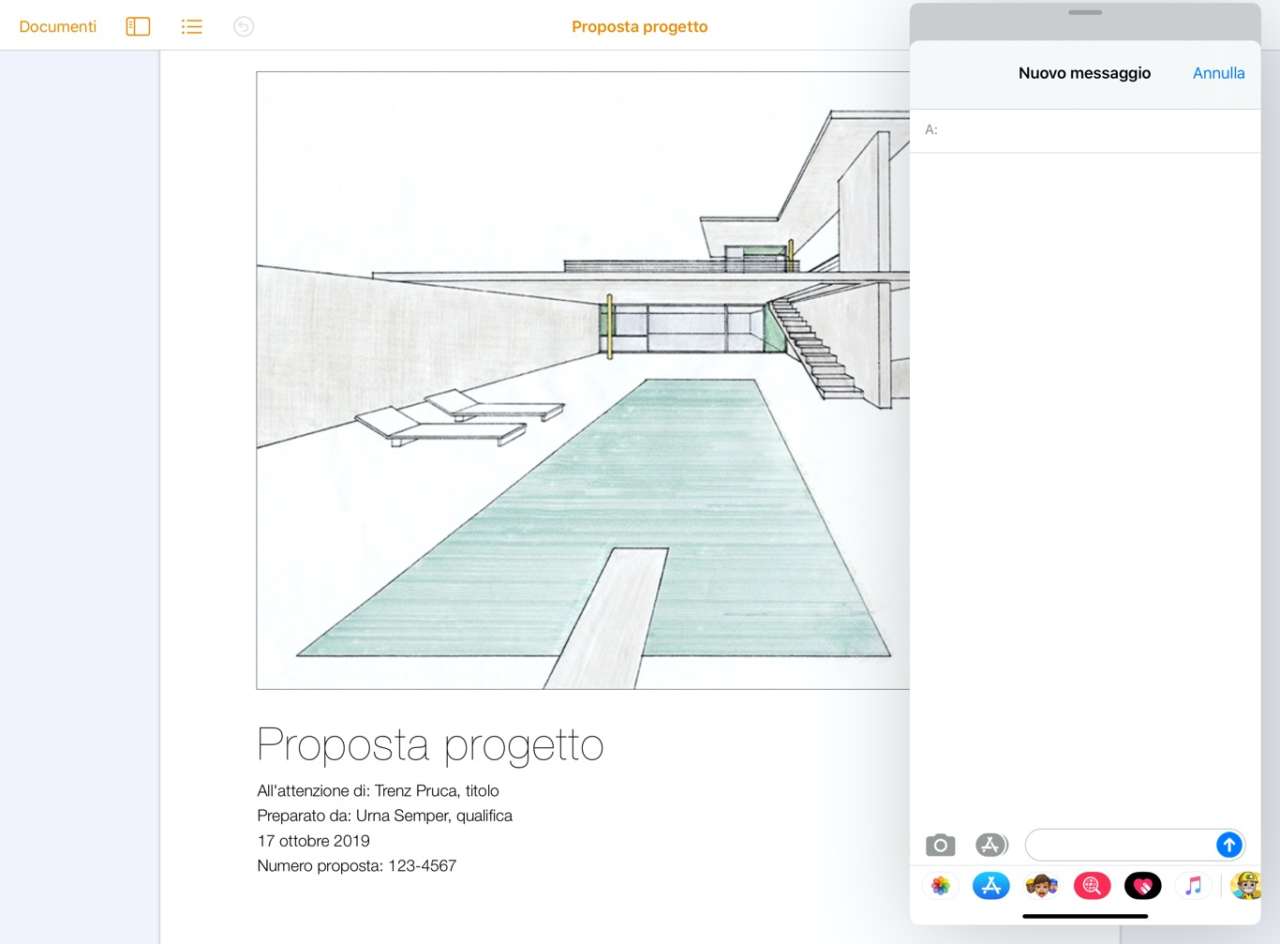Cancel the new message with Annulla
The image size is (1280, 944).
click(x=1218, y=73)
